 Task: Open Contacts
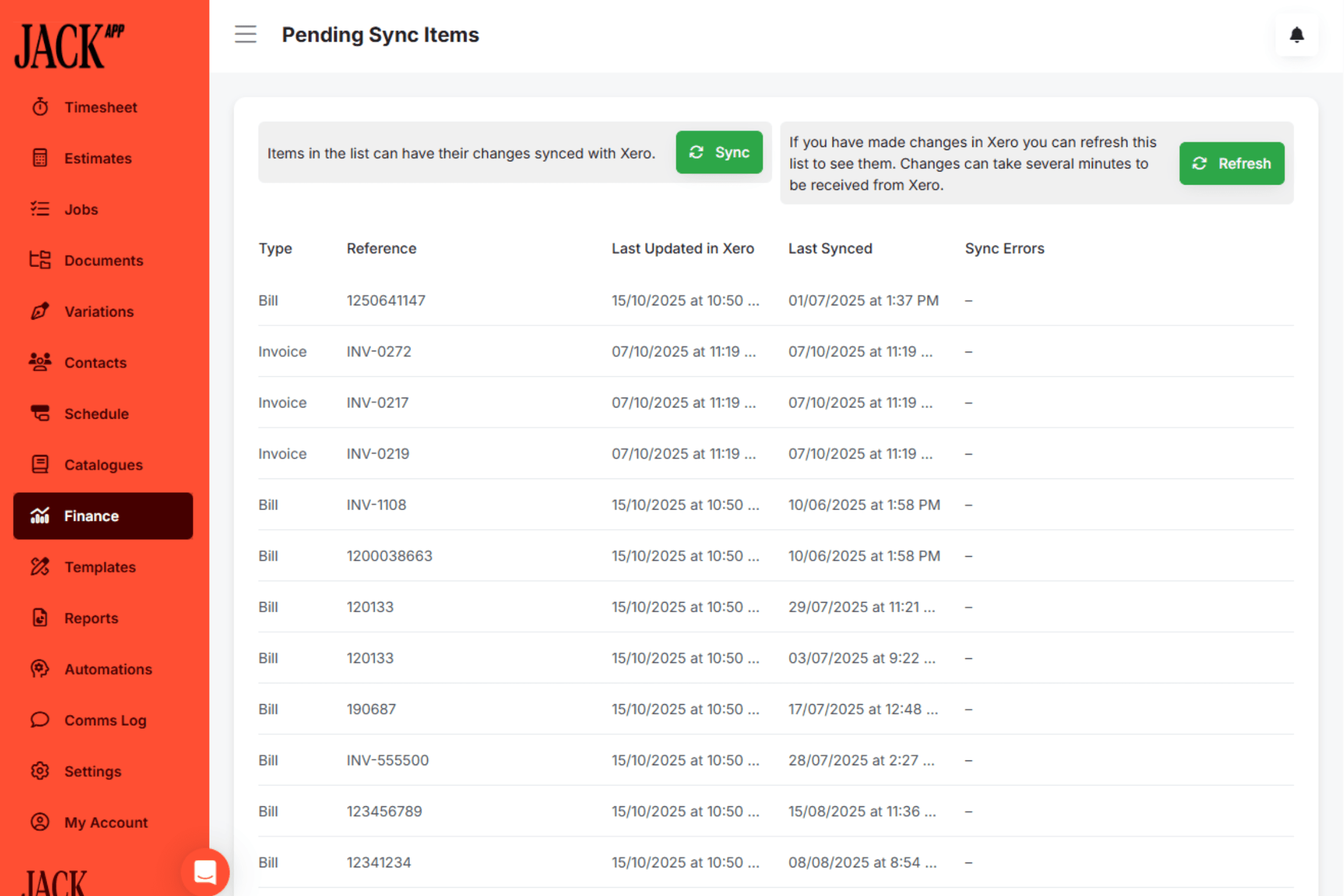pos(95,362)
